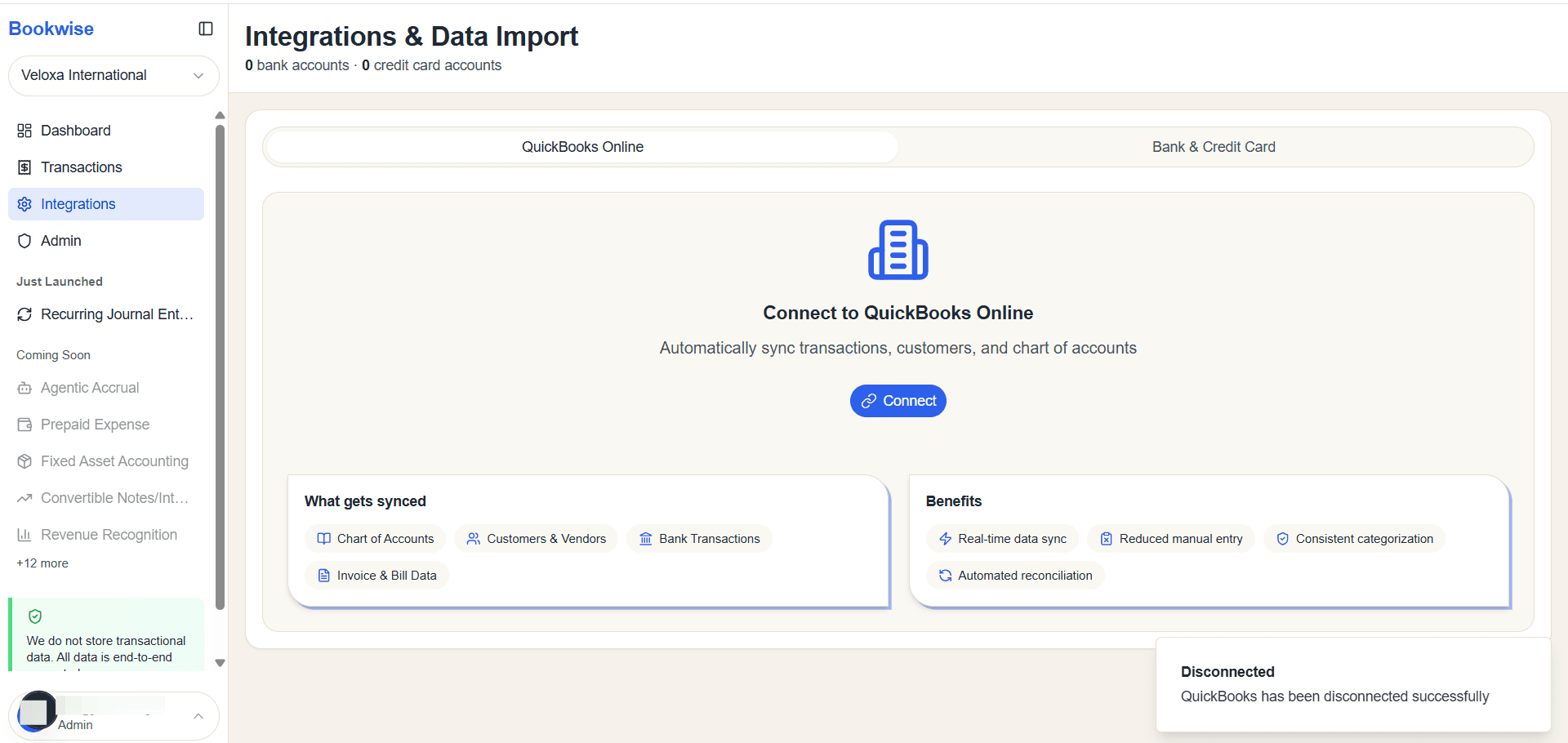1568x743 pixels.
Task: Click the 'Just Launched' section label
Action: pos(60,282)
